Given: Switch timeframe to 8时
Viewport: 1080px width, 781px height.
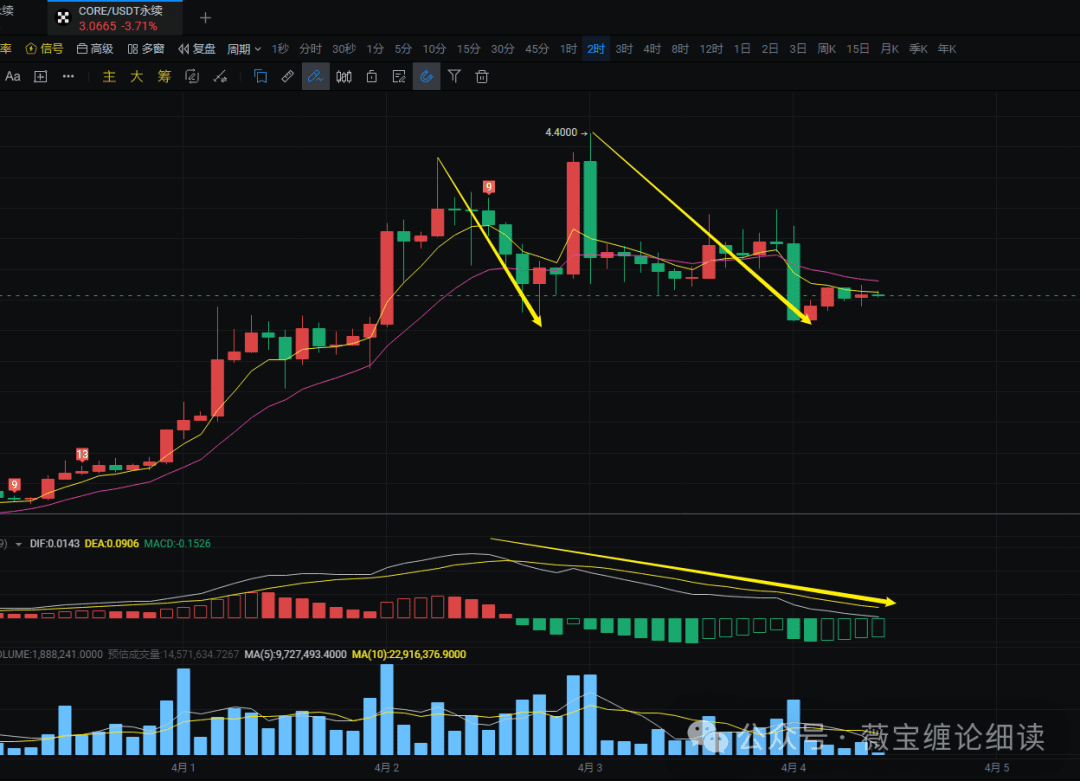Looking at the screenshot, I should 680,49.
